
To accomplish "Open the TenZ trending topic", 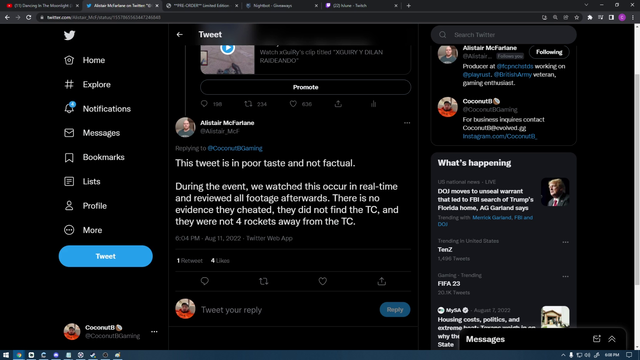I will 445,249.
